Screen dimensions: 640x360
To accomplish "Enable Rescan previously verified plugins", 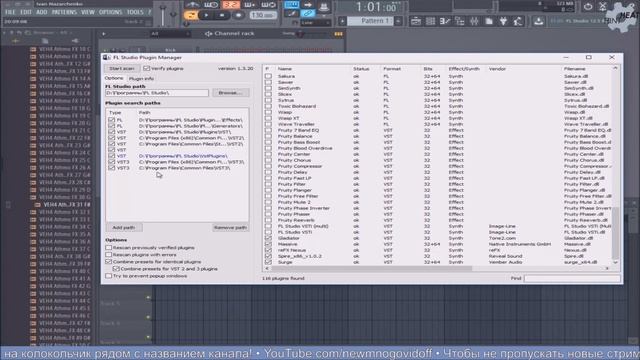I will point(109,248).
